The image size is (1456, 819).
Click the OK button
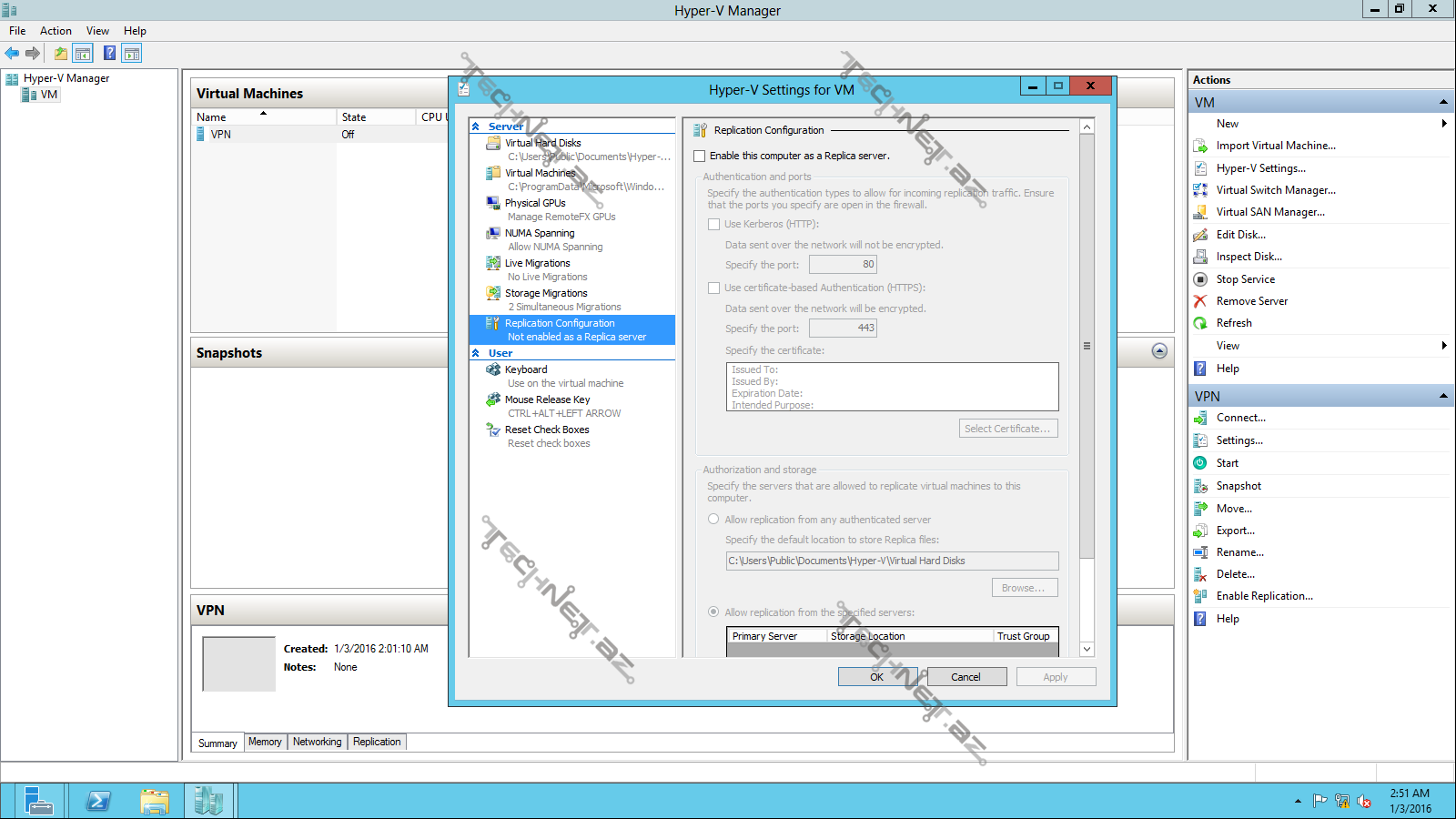(x=876, y=677)
